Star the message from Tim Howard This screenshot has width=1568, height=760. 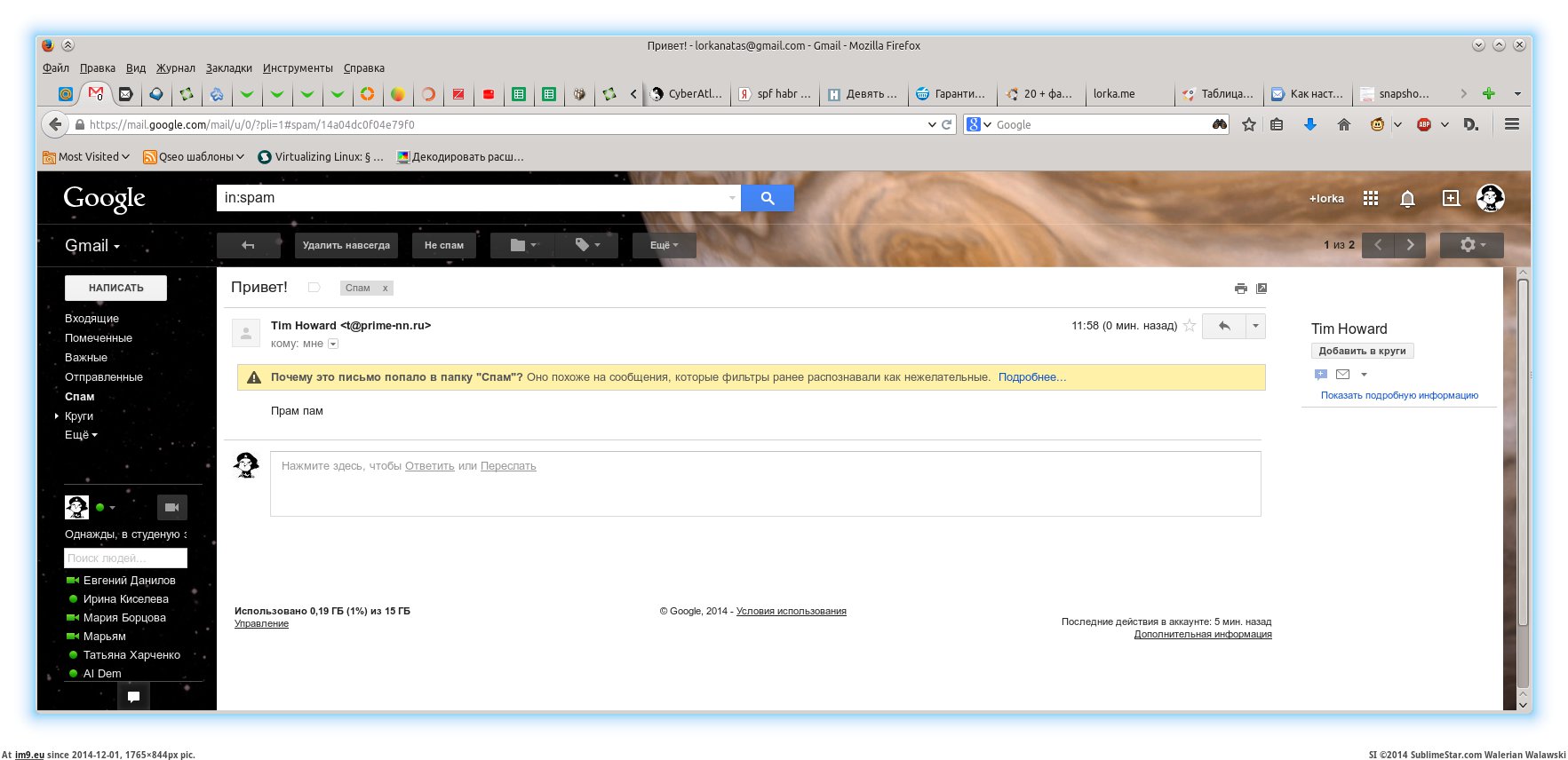[1190, 326]
